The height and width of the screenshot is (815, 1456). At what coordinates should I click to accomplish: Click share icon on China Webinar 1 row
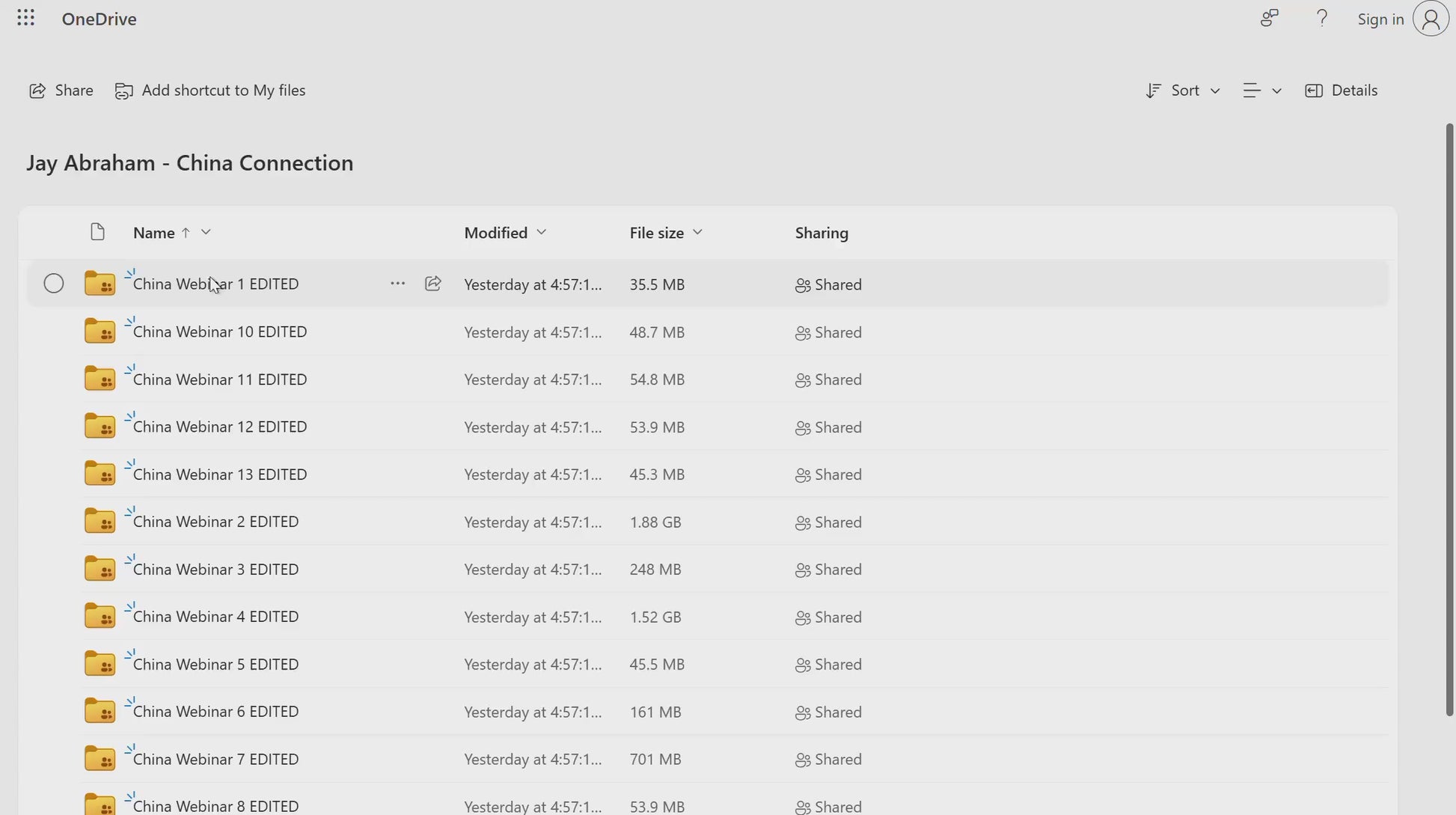tap(432, 284)
